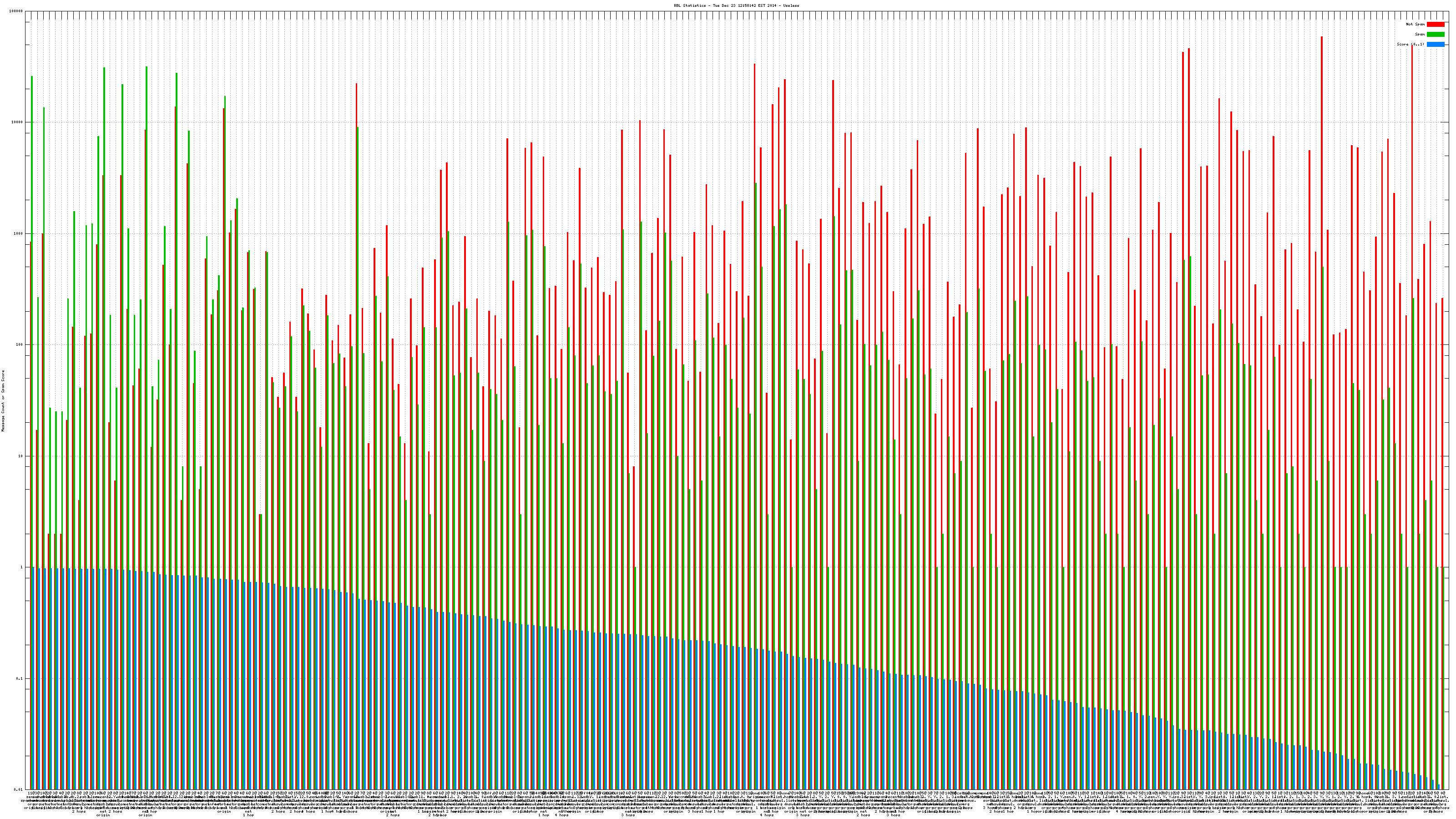Click the 'Spam' legend label text

click(x=1420, y=35)
